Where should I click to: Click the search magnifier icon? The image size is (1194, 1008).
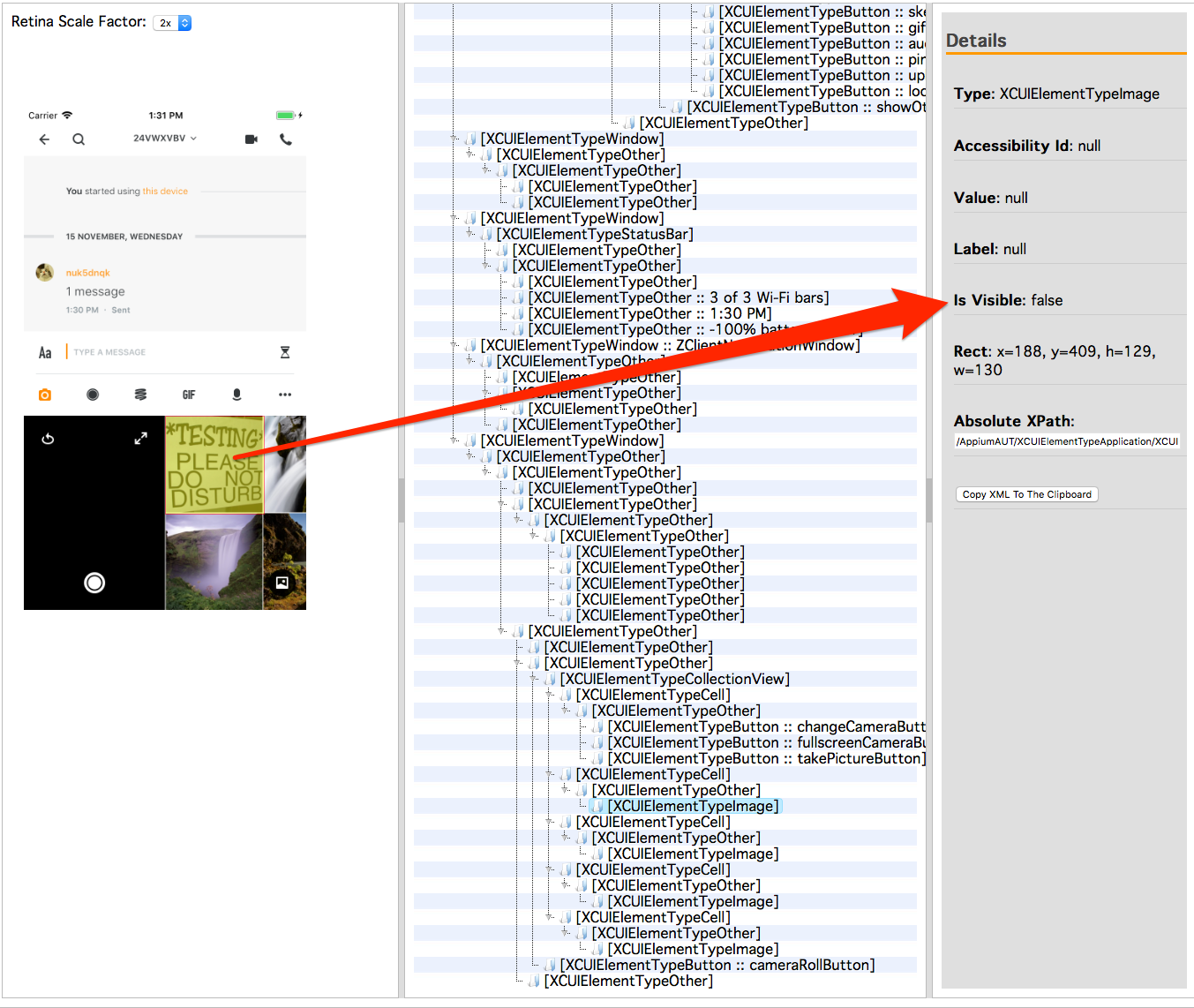pos(79,139)
